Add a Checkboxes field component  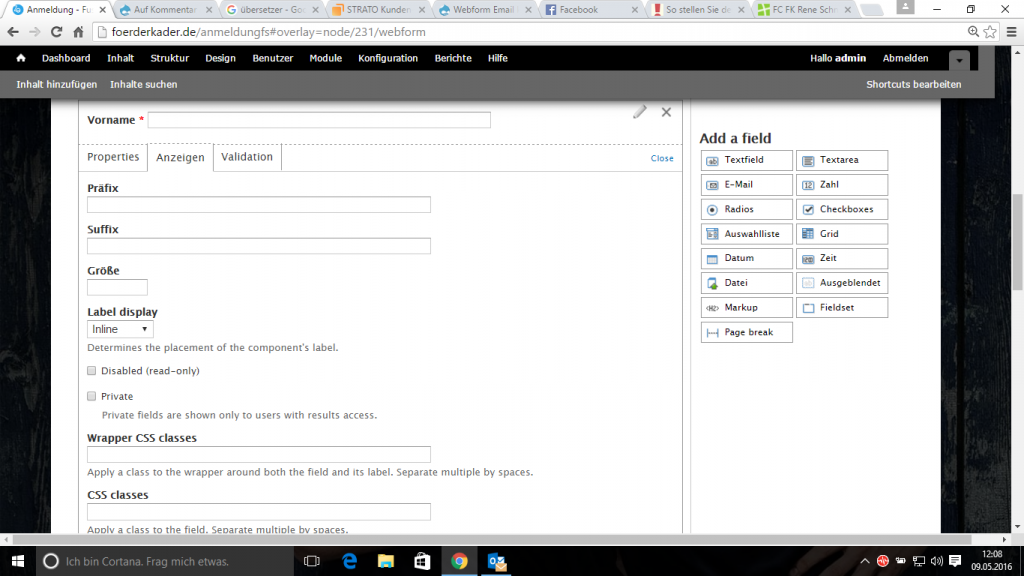click(842, 210)
